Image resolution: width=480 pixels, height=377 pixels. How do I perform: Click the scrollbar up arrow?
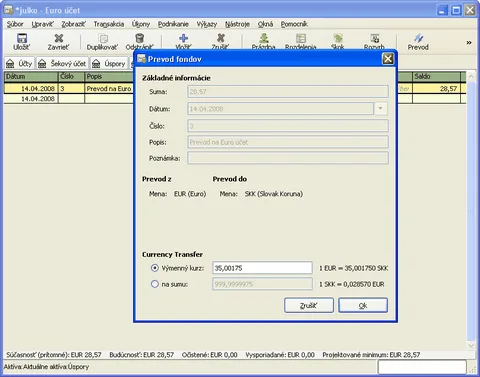click(471, 76)
